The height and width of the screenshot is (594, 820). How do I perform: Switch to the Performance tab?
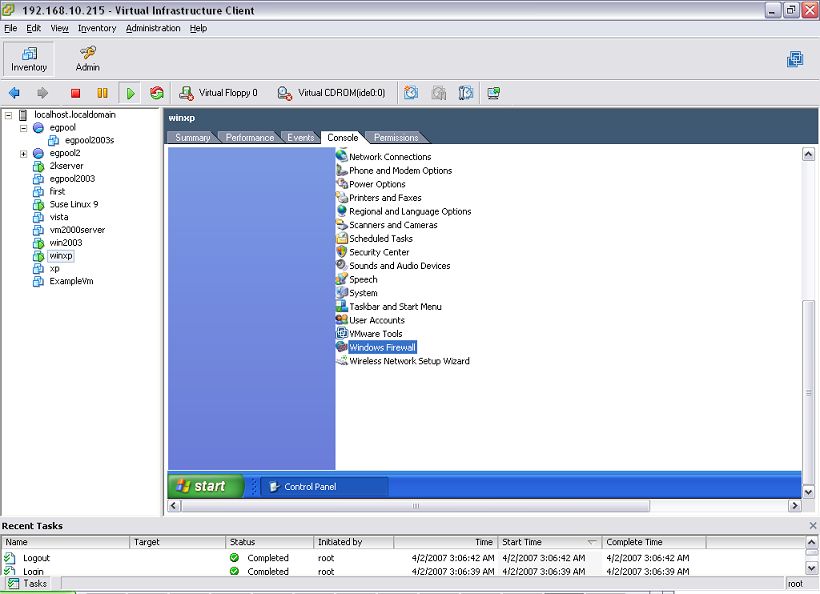click(249, 138)
